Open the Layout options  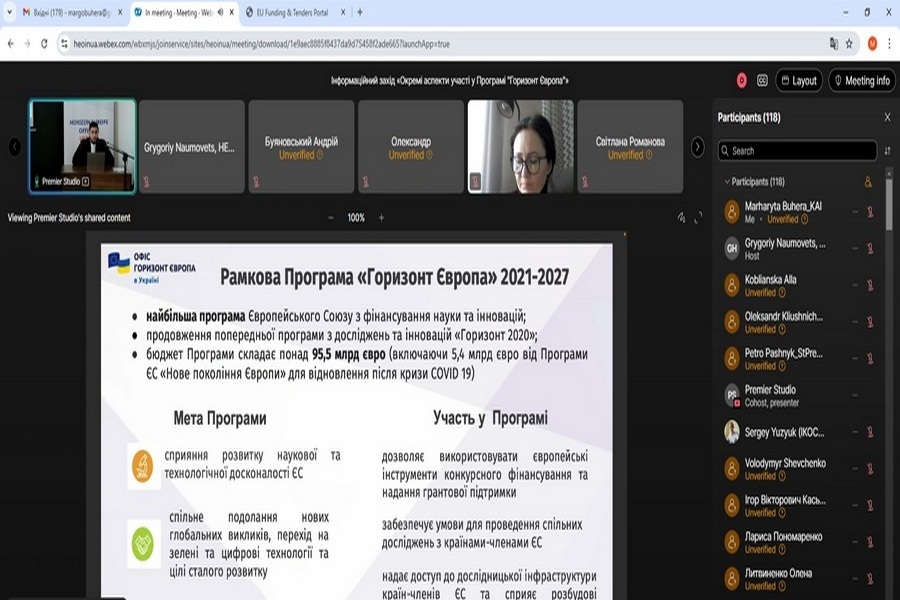[x=798, y=80]
